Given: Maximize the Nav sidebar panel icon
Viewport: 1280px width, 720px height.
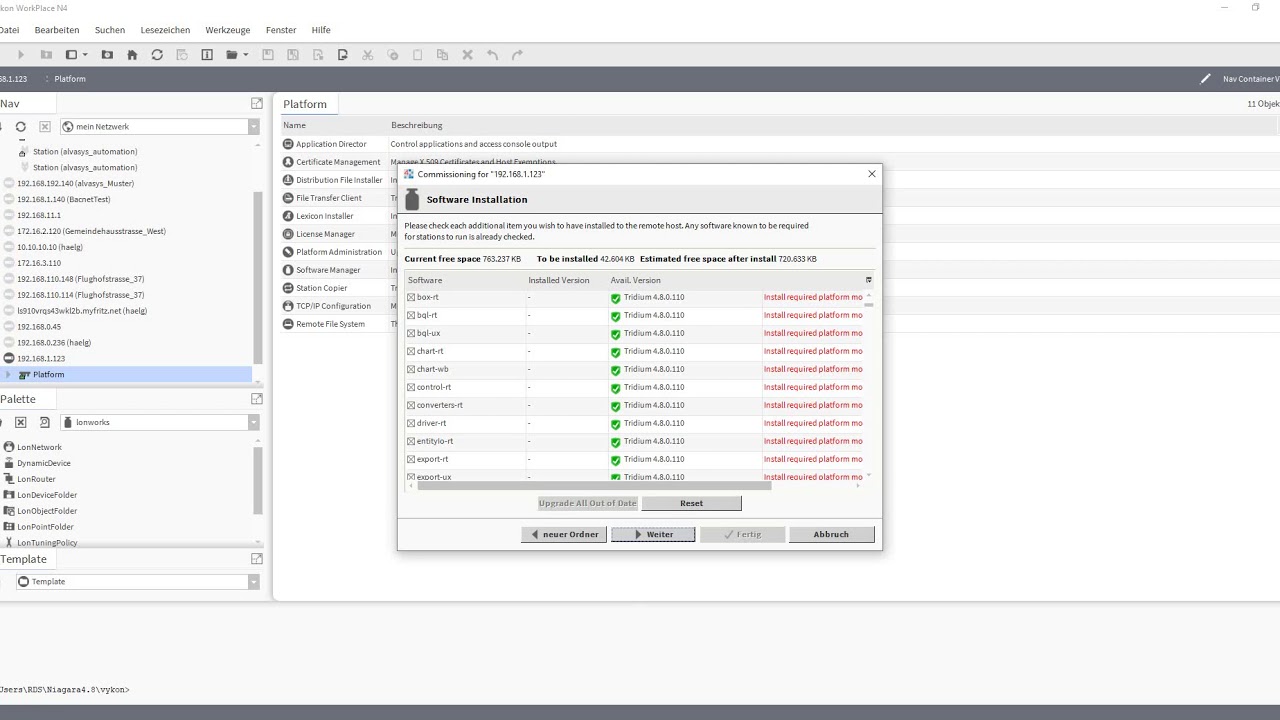Looking at the screenshot, I should (x=257, y=104).
